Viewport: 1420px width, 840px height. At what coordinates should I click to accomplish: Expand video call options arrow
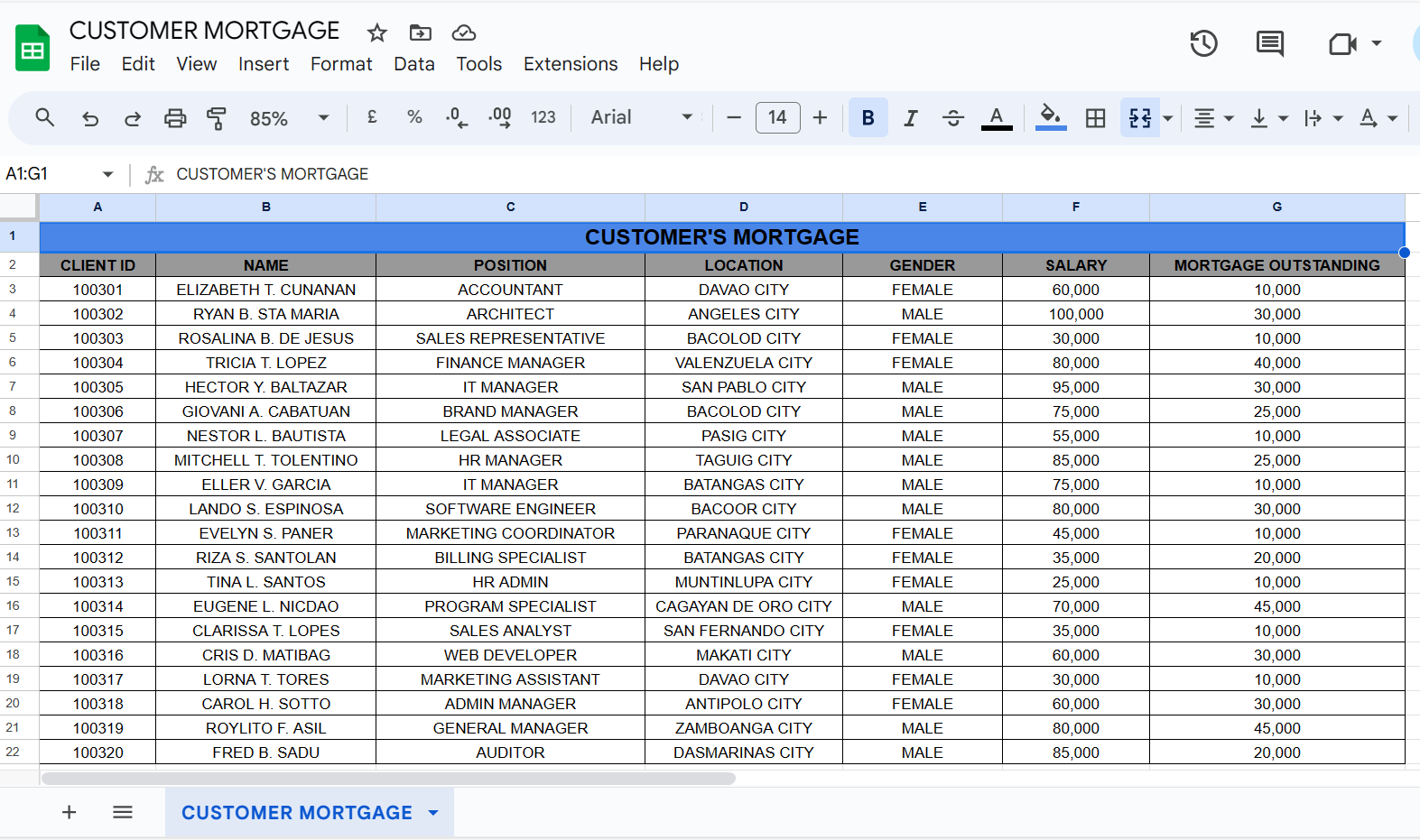pos(1377,43)
